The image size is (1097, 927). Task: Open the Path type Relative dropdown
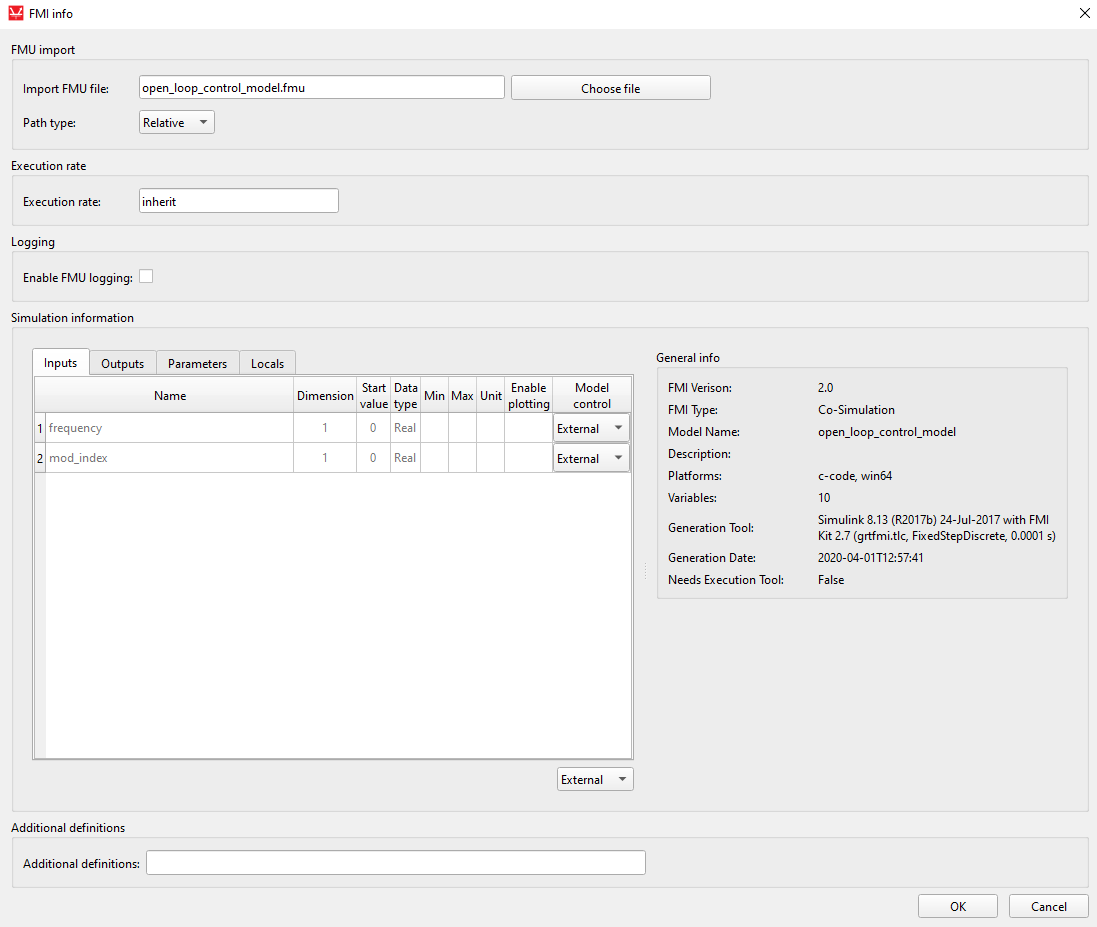176,123
